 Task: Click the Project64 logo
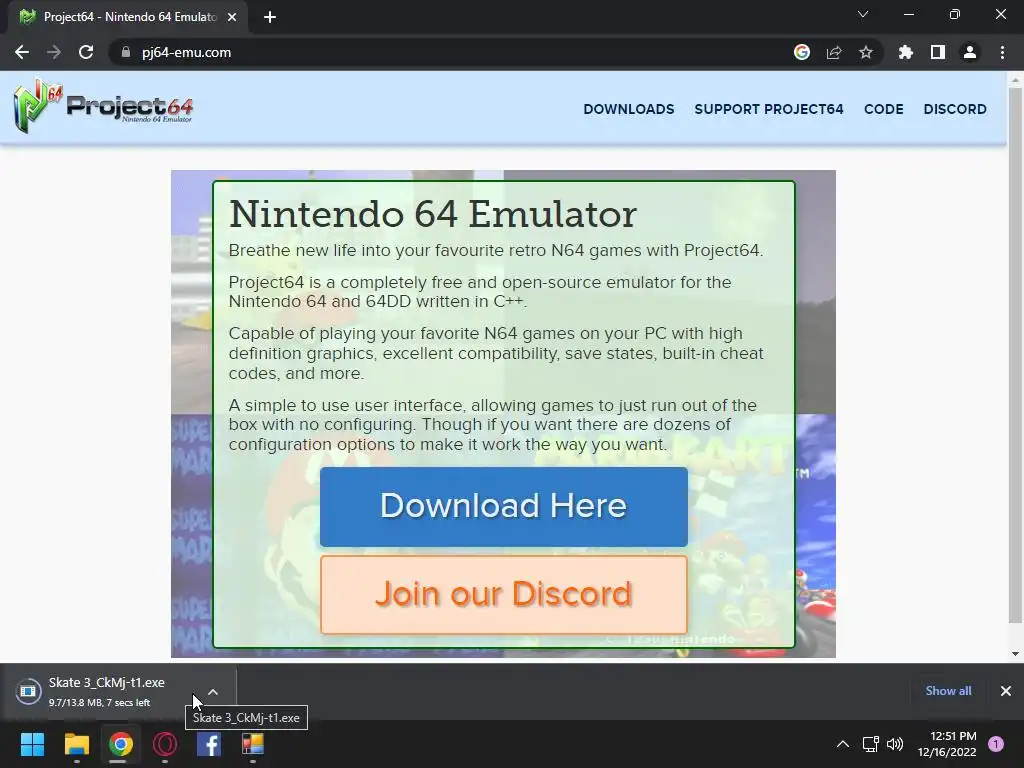click(x=103, y=106)
